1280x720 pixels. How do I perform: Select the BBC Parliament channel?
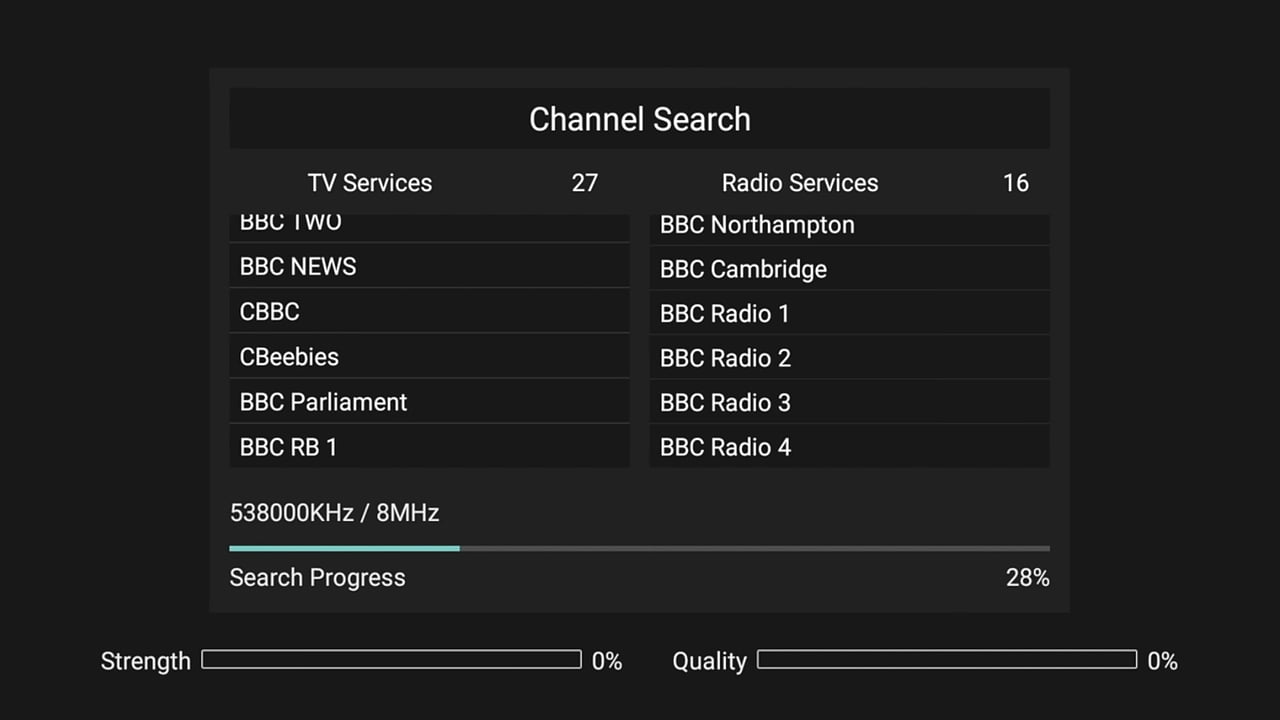coord(429,402)
